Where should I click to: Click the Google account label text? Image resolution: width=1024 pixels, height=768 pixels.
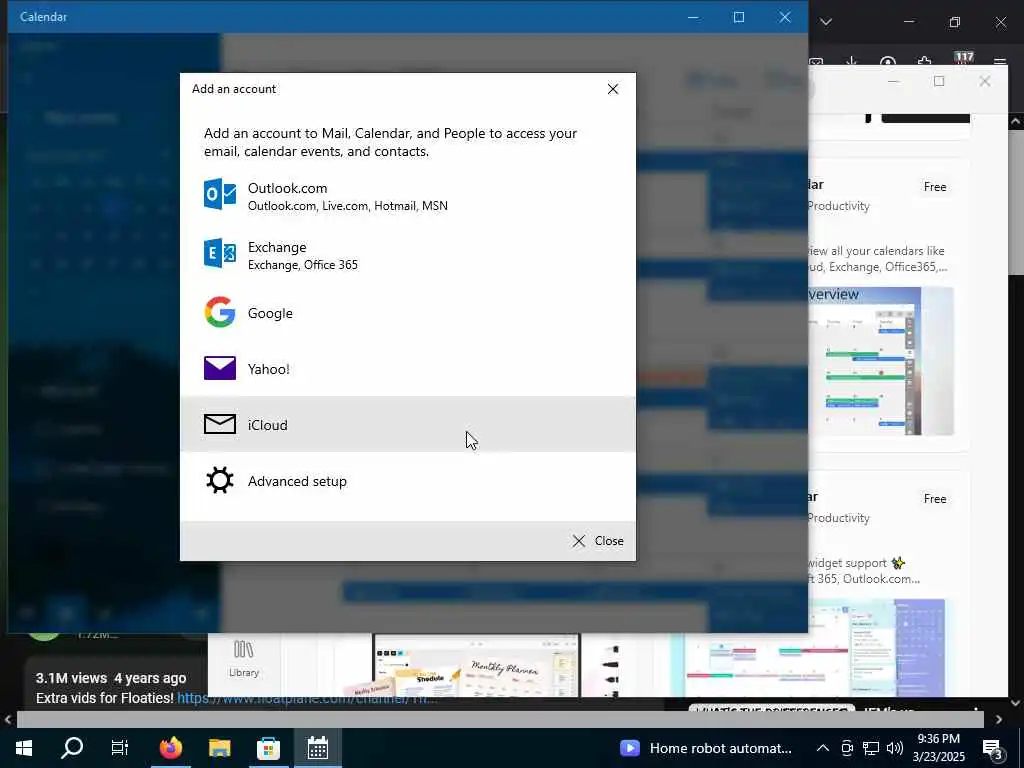[270, 313]
